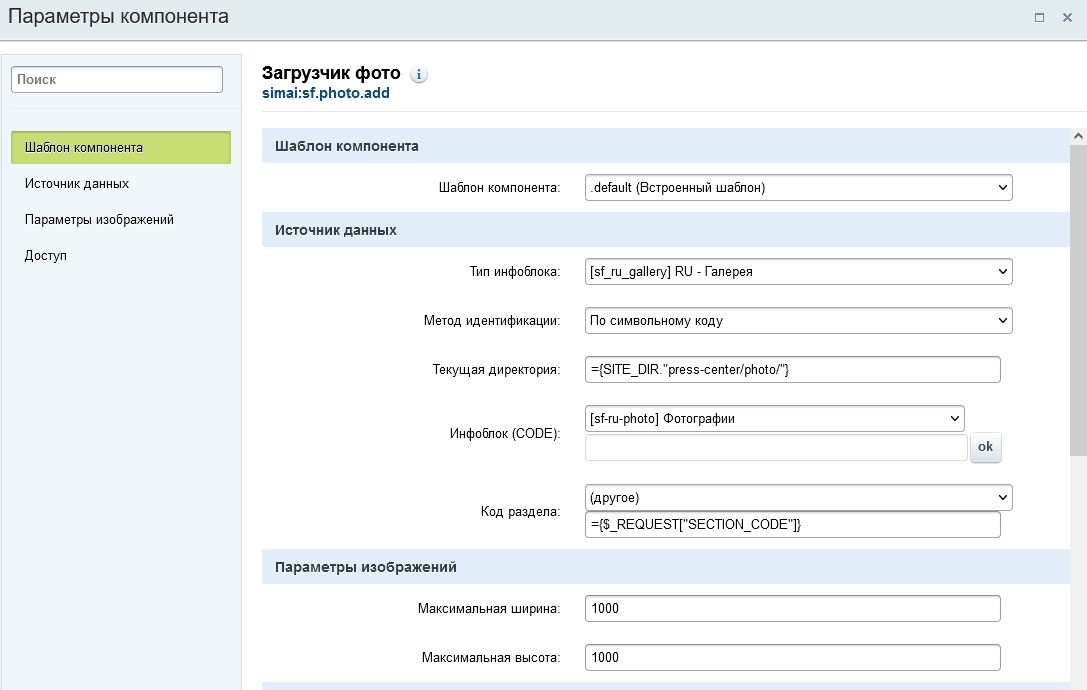Focus the empty Инфоблок code input
Screen dimensions: 1087x690
(x=776, y=447)
